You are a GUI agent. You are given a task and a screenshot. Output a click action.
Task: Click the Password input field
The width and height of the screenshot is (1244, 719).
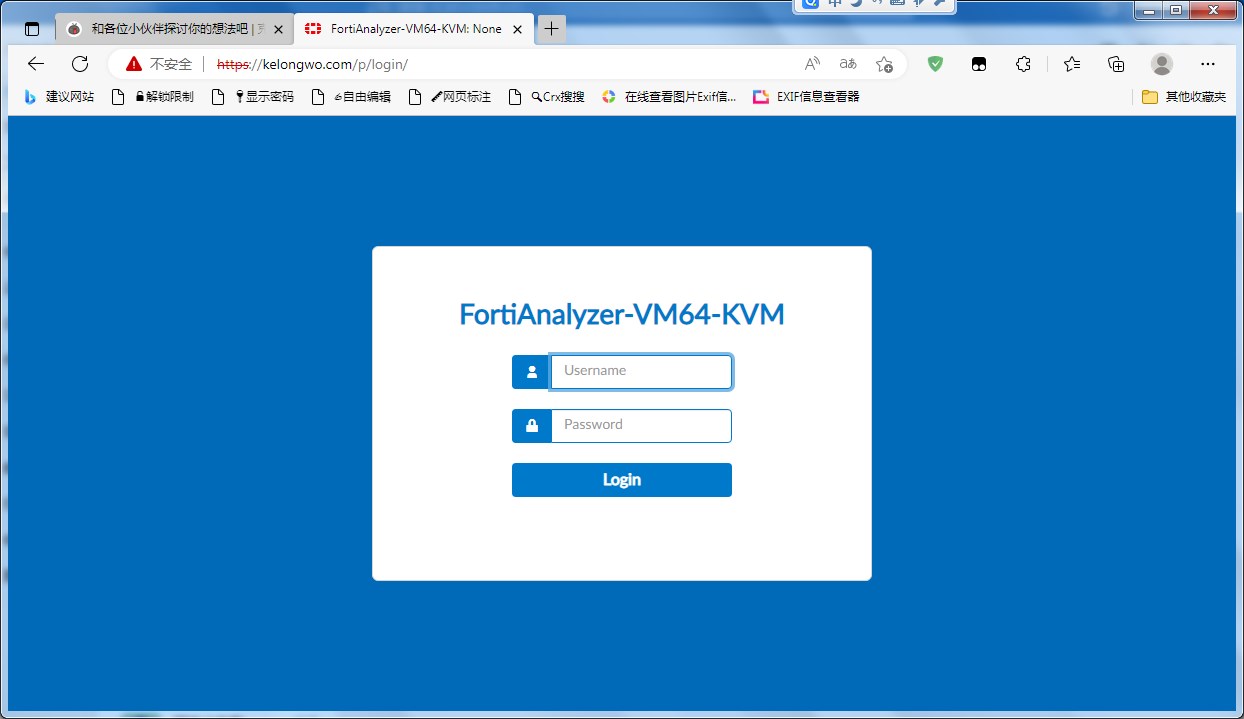[641, 425]
